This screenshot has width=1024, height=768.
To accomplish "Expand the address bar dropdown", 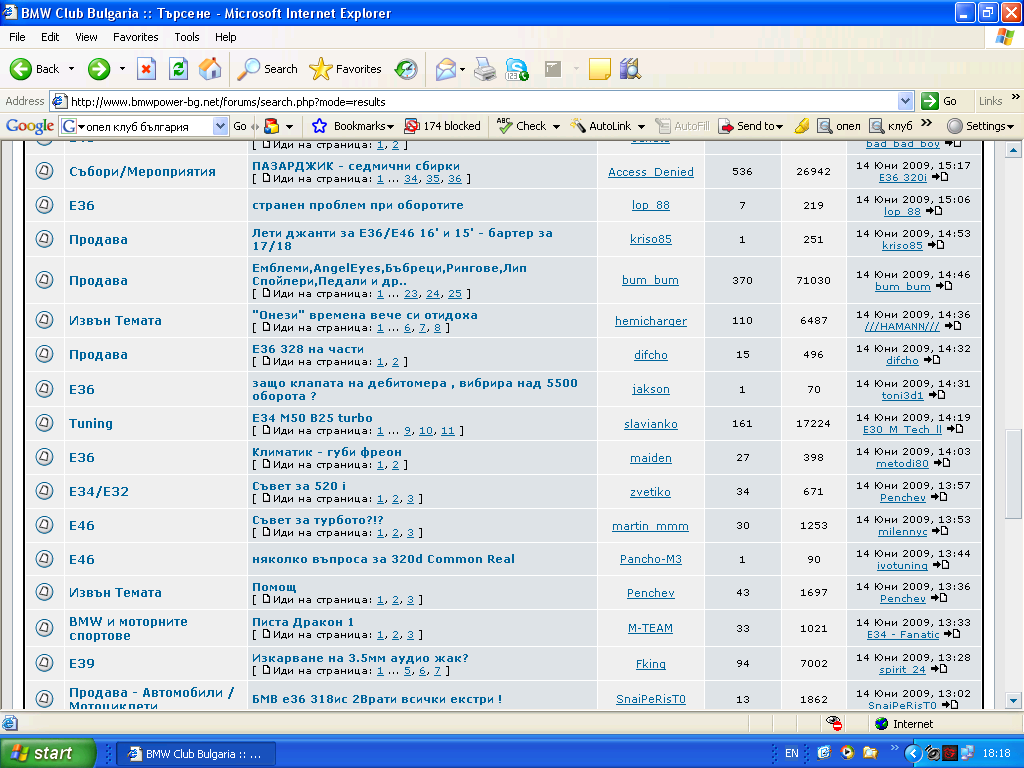I will 905,101.
